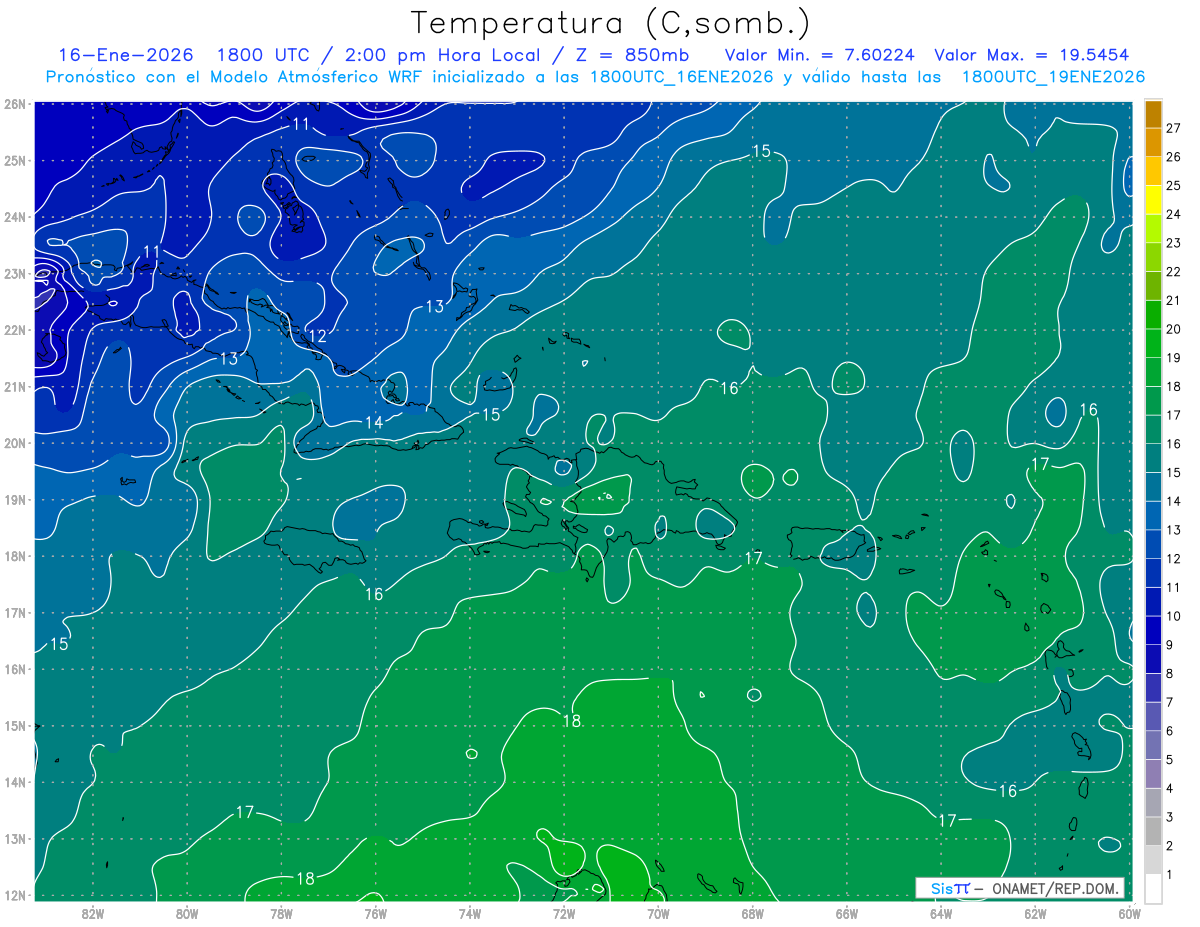Viewport: 1200px width, 927px height.
Task: Click latitude axis label '25N'
Action: tap(14, 160)
